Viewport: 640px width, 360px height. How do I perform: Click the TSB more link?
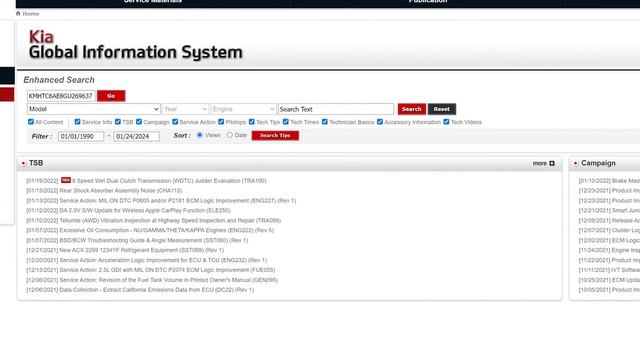(540, 163)
